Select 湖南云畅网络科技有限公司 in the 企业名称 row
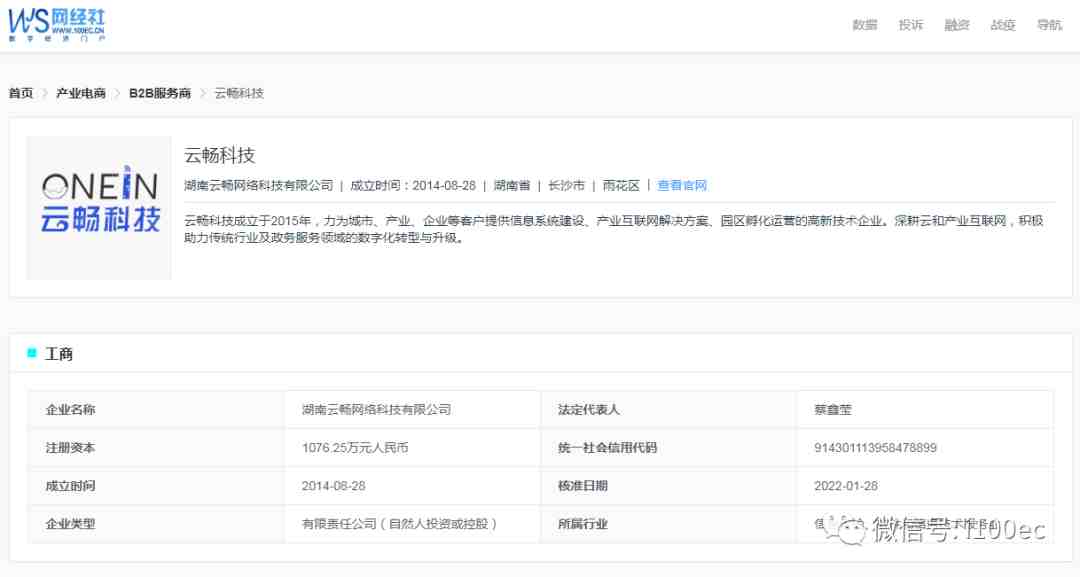The width and height of the screenshot is (1080, 577). 376,410
